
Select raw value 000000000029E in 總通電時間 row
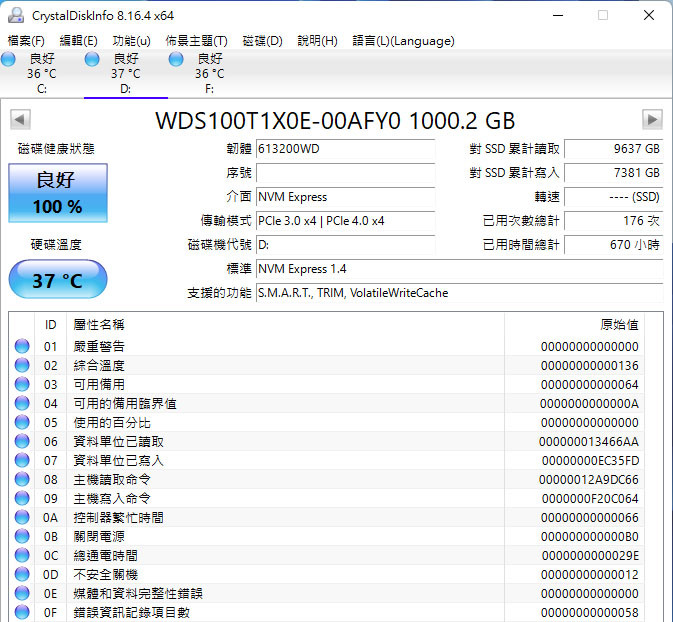click(590, 555)
